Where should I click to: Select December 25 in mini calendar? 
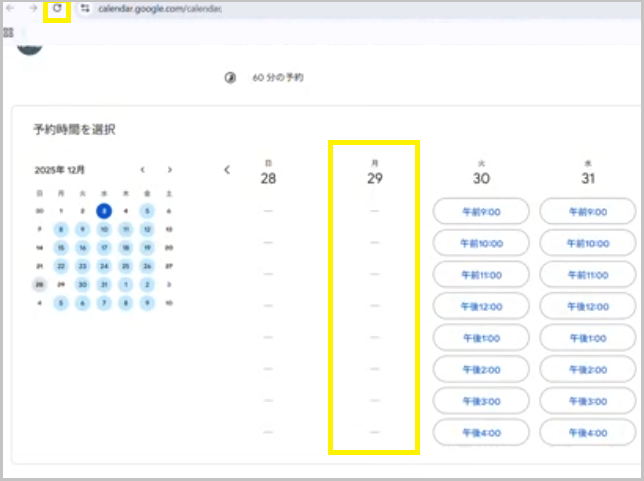pos(126,266)
